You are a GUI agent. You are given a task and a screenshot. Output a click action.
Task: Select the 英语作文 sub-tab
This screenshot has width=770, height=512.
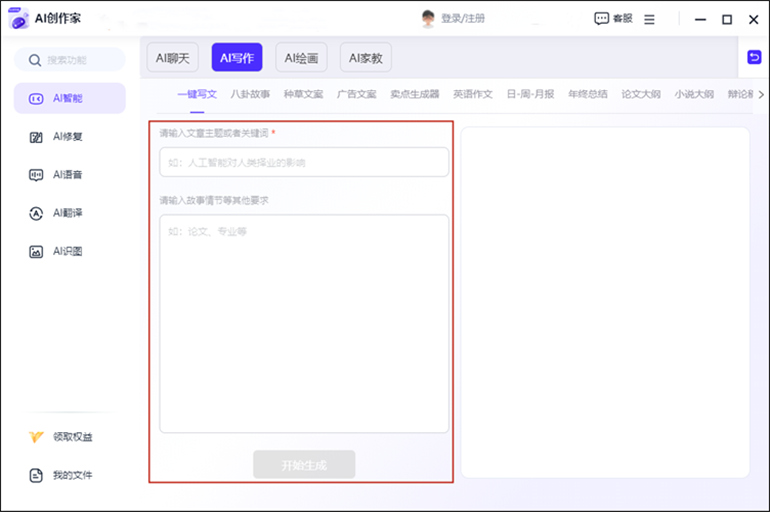coord(472,94)
